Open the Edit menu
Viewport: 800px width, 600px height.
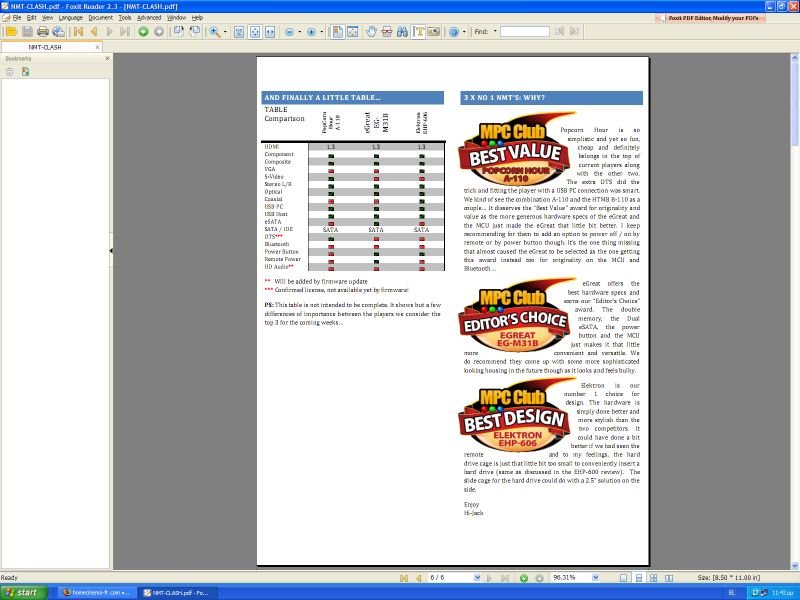[x=32, y=18]
